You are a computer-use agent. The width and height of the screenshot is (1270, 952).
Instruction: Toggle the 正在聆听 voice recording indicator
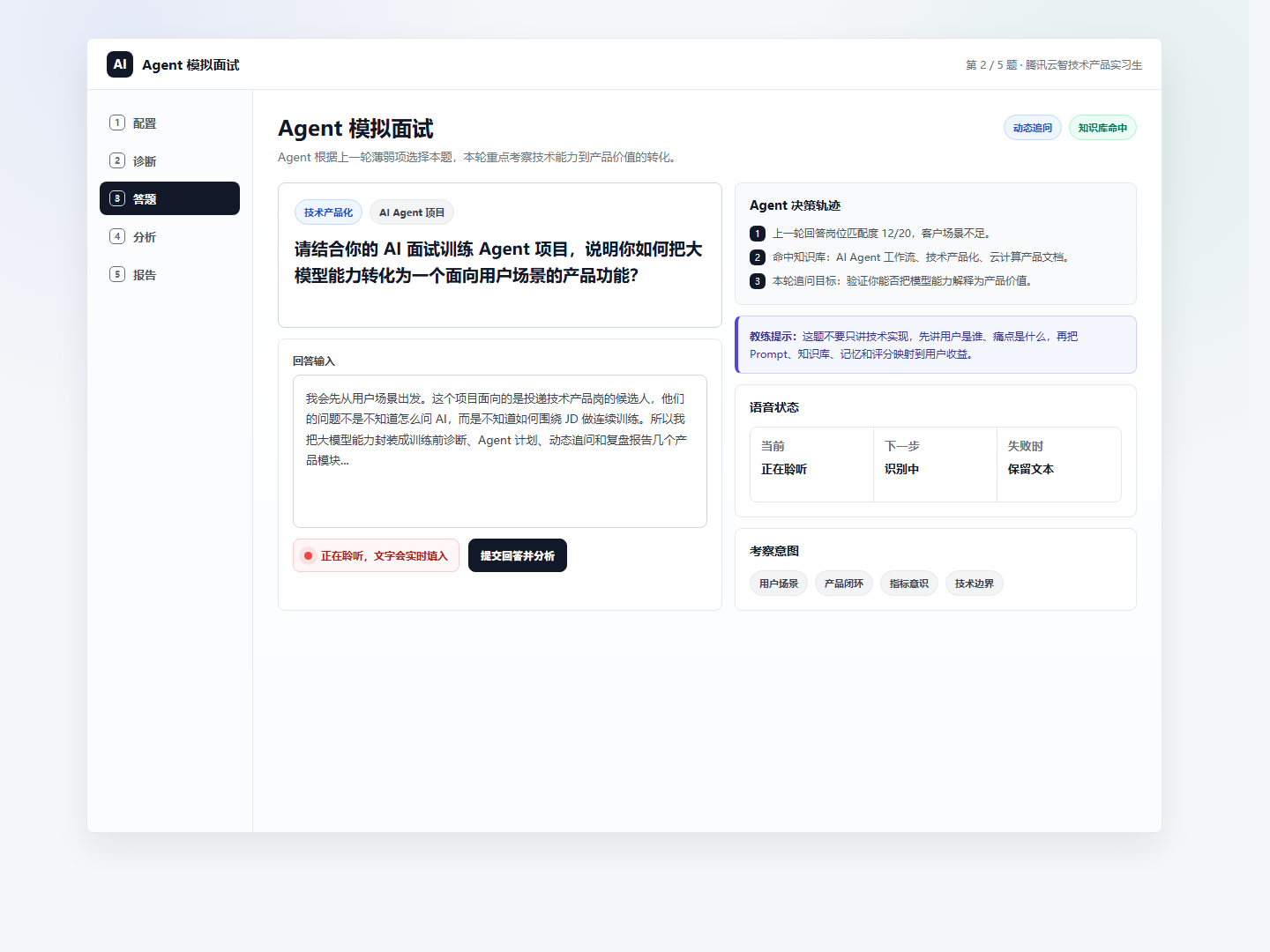click(x=376, y=555)
